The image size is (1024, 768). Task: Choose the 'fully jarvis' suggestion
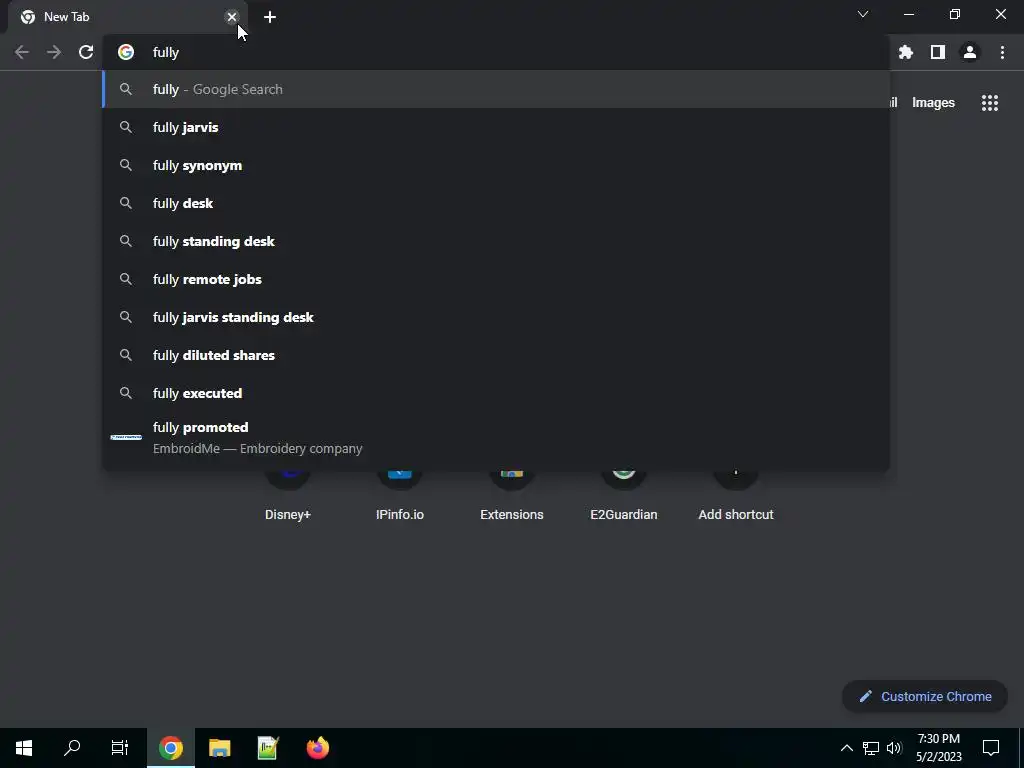tap(496, 127)
